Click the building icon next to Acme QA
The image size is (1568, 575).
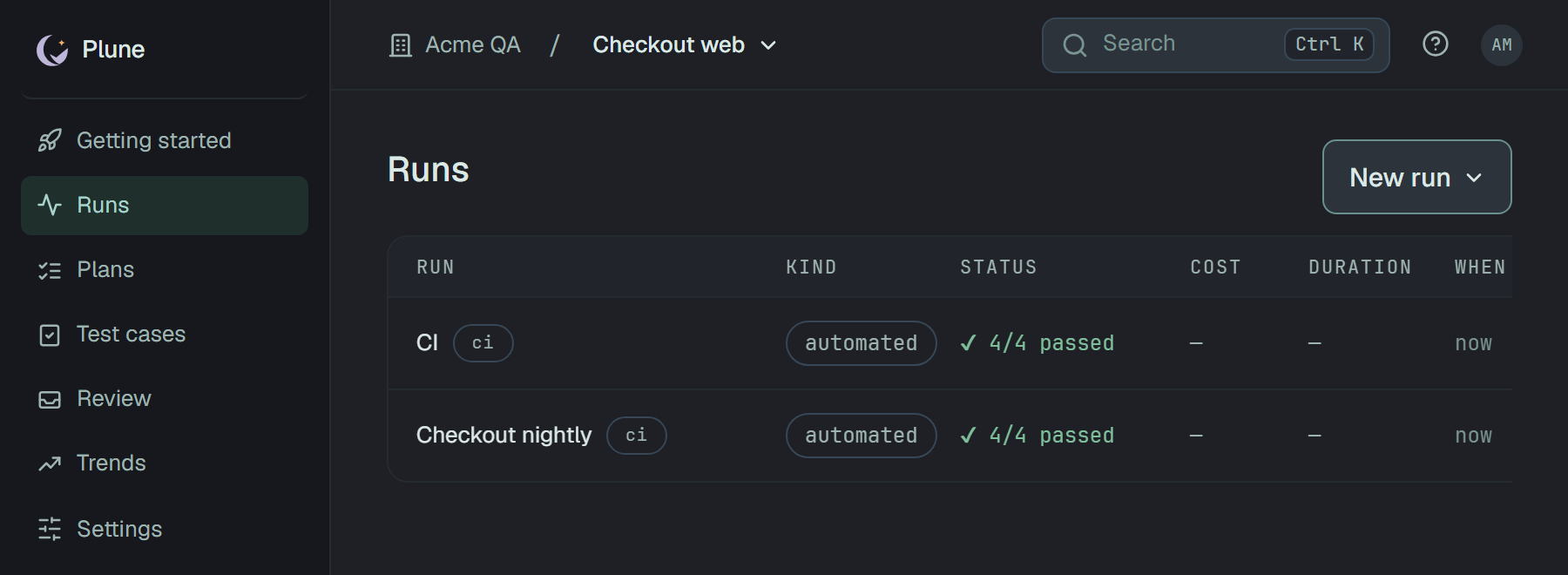pyautogui.click(x=401, y=45)
